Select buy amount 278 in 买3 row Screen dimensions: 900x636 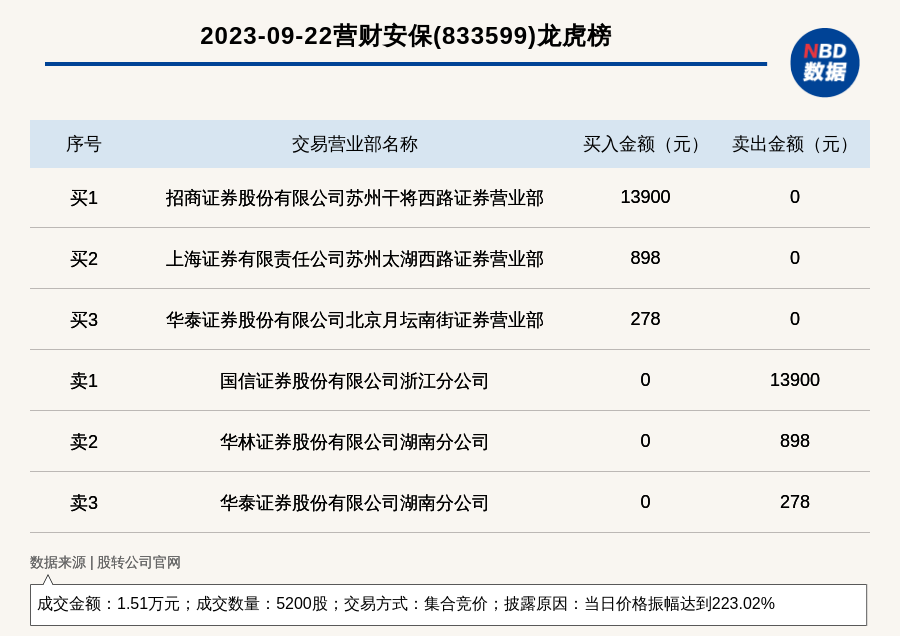point(645,319)
